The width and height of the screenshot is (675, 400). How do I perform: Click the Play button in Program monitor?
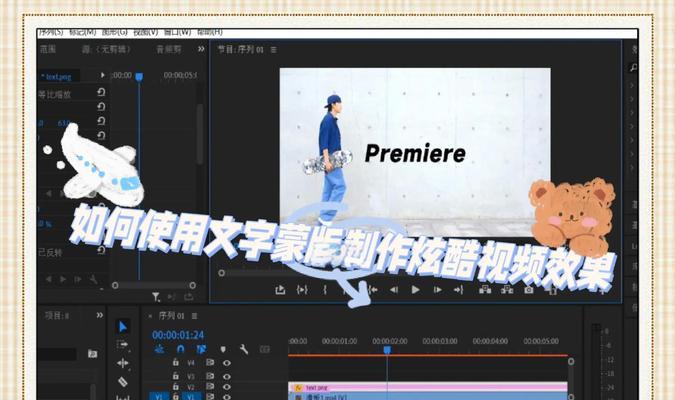[415, 290]
